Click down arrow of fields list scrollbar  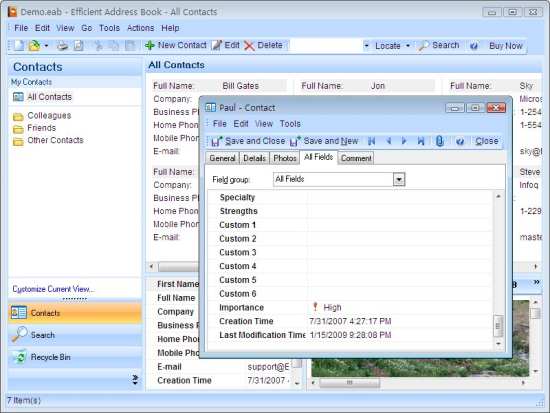click(498, 344)
